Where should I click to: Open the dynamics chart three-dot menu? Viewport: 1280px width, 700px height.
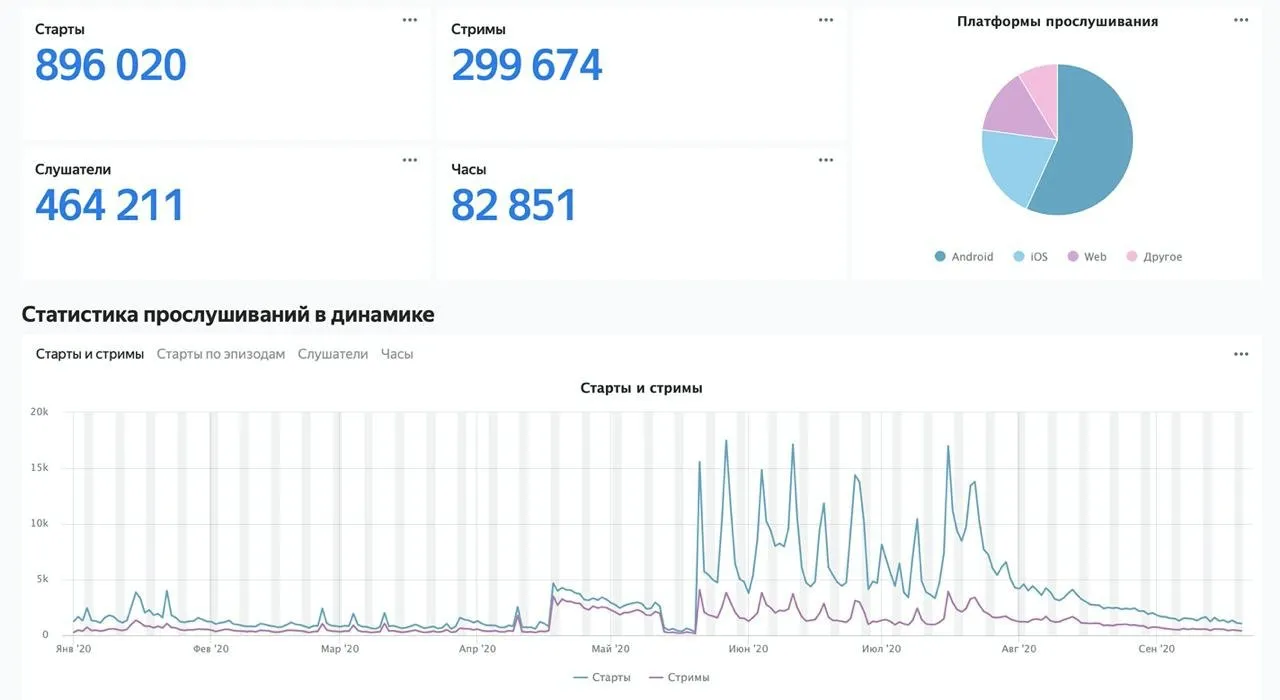coord(1241,354)
